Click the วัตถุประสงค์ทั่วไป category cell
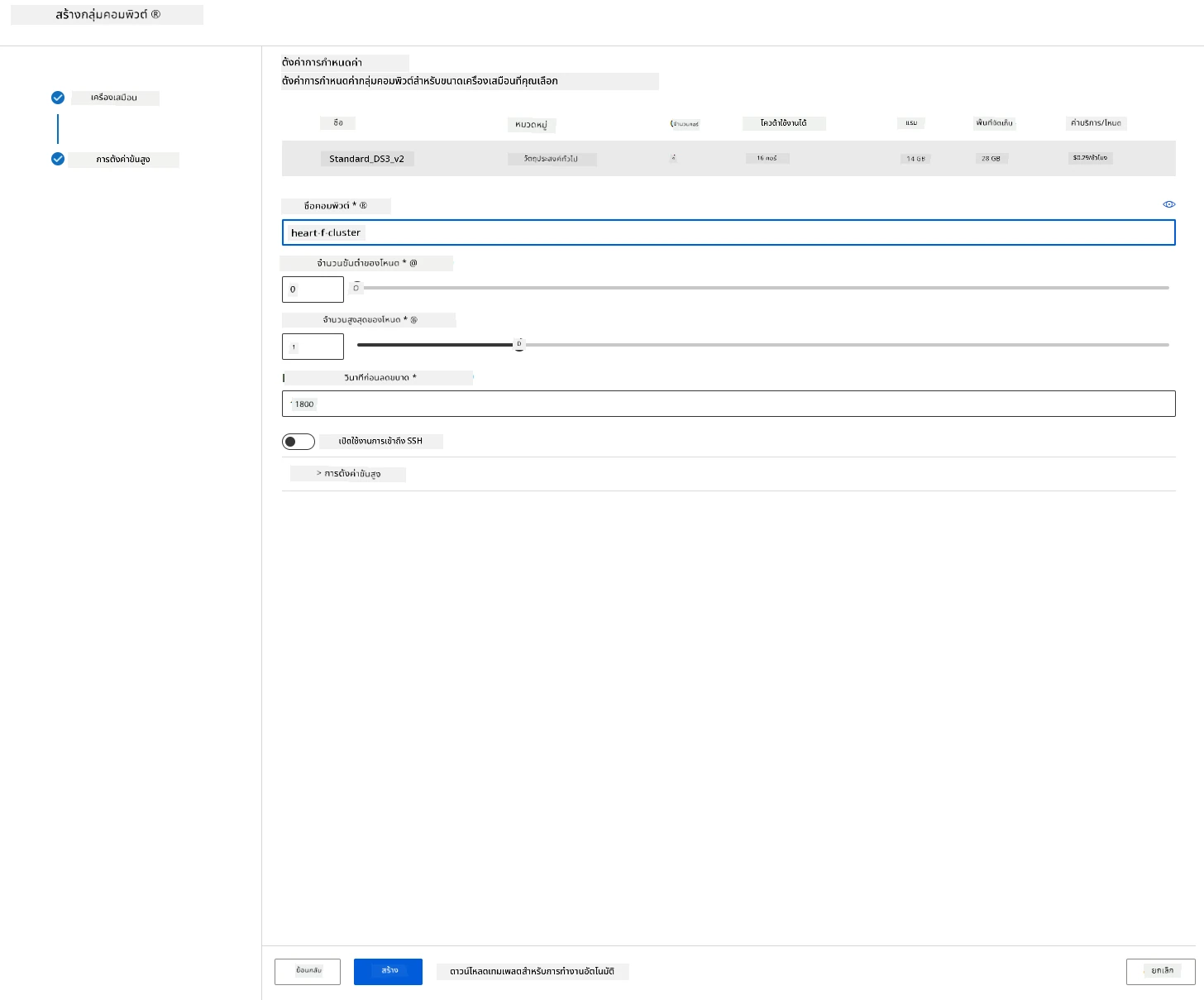 [551, 159]
